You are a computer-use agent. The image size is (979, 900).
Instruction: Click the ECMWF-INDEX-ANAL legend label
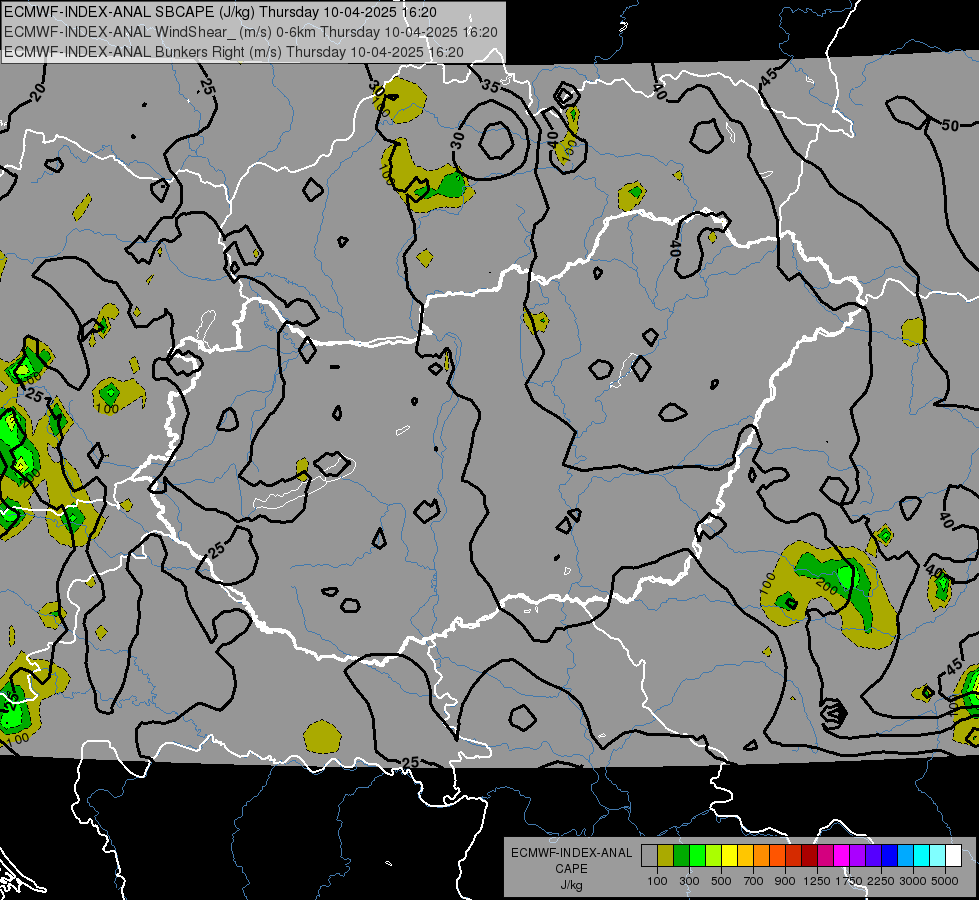(x=571, y=853)
